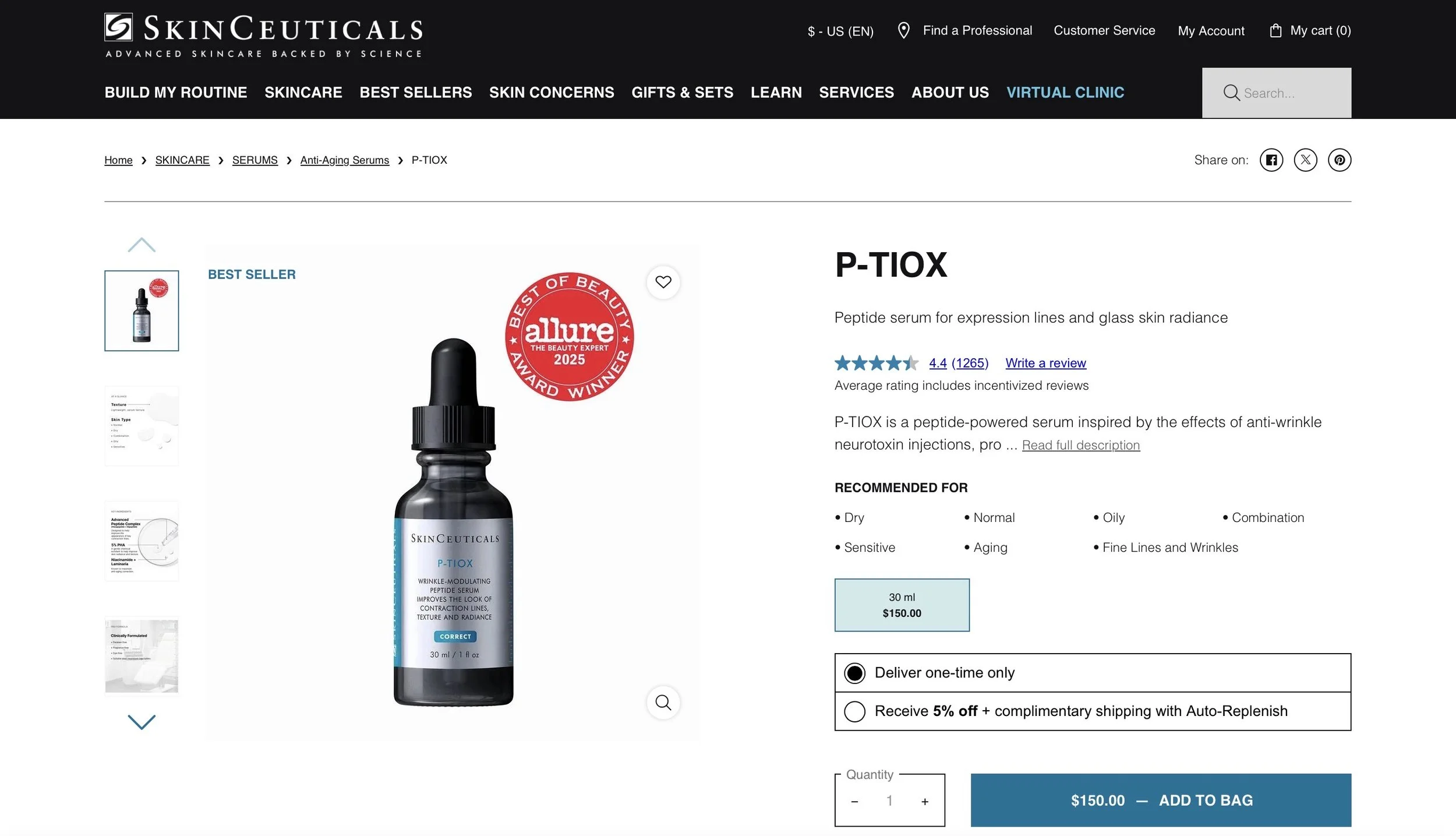
Task: Open My cart bag icon
Action: [x=1275, y=30]
